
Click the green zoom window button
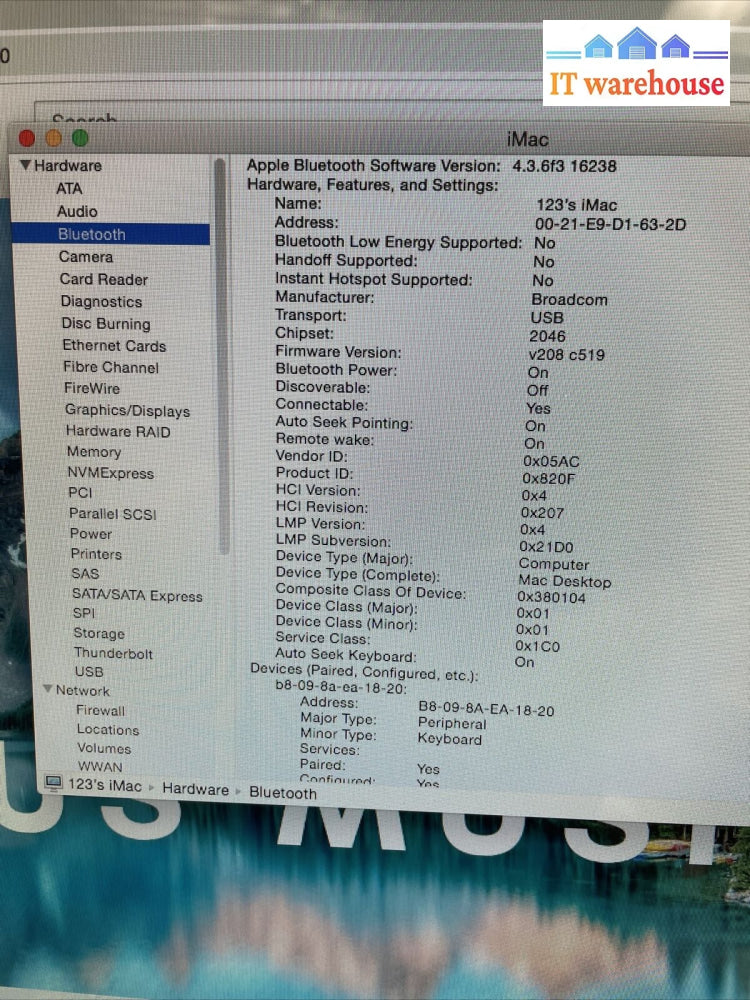pyautogui.click(x=80, y=139)
